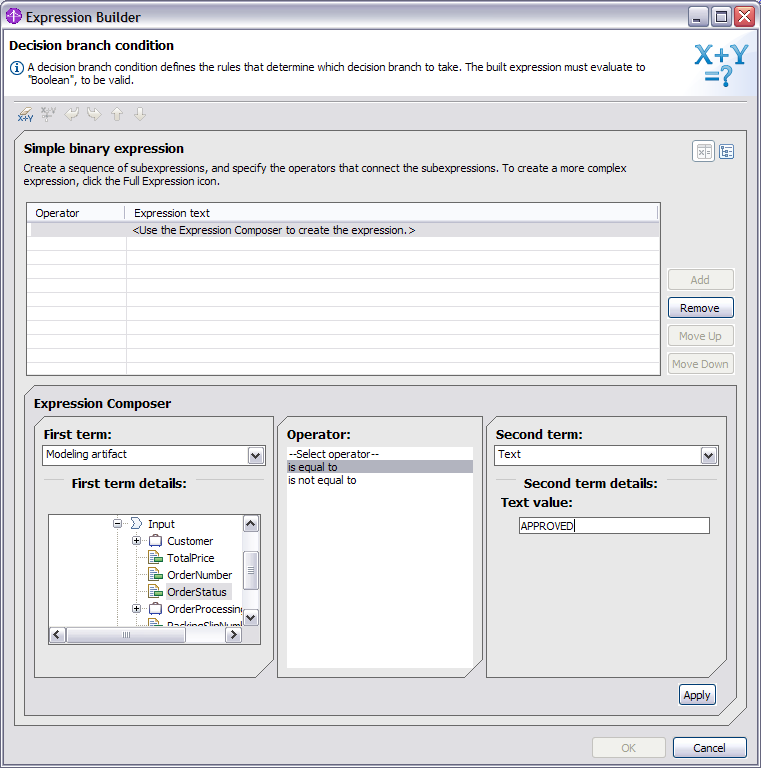Click the OrderNumber attribute icon
This screenshot has width=761, height=768.
[155, 575]
